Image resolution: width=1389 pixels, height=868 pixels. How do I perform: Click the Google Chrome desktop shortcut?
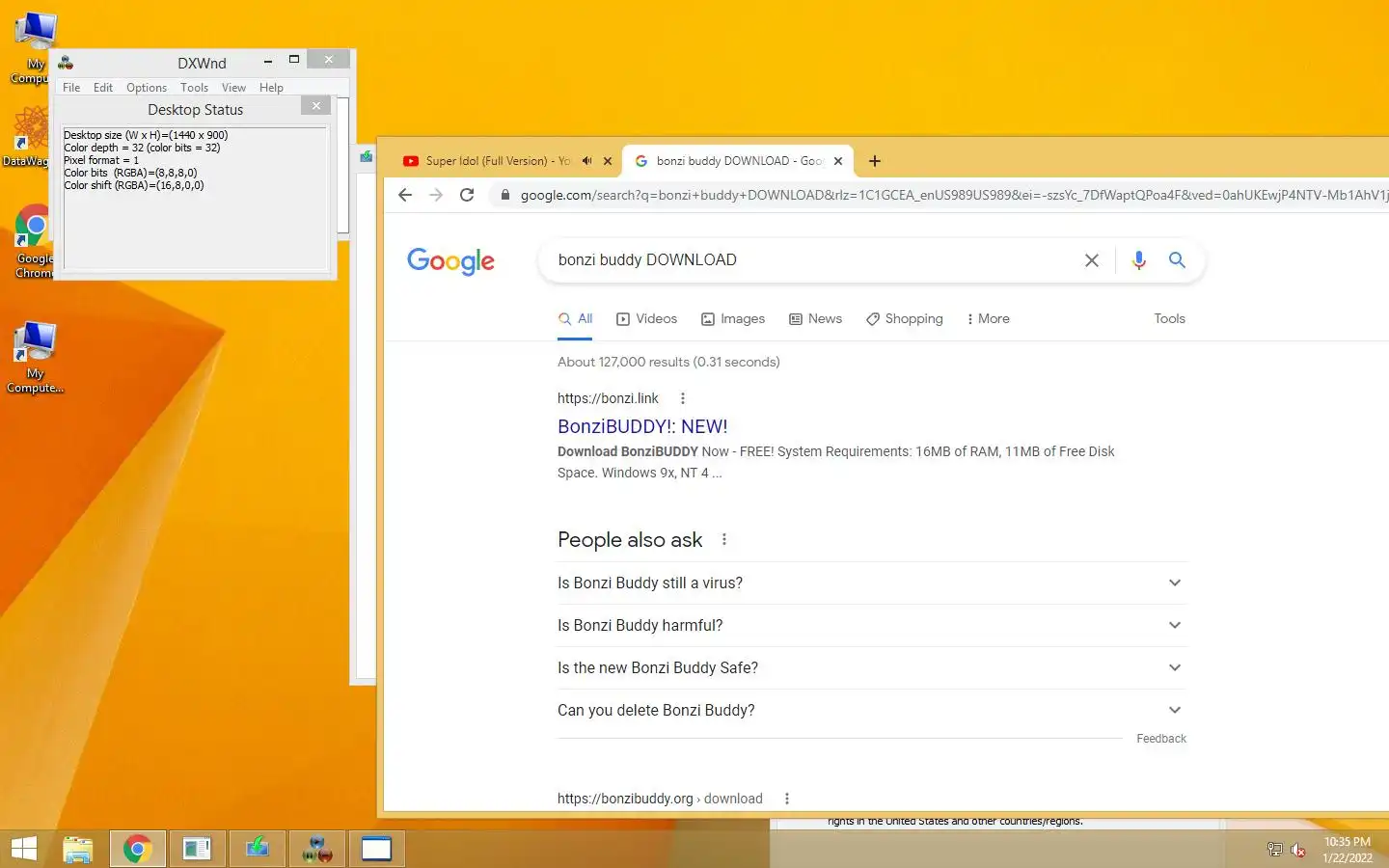tap(34, 241)
